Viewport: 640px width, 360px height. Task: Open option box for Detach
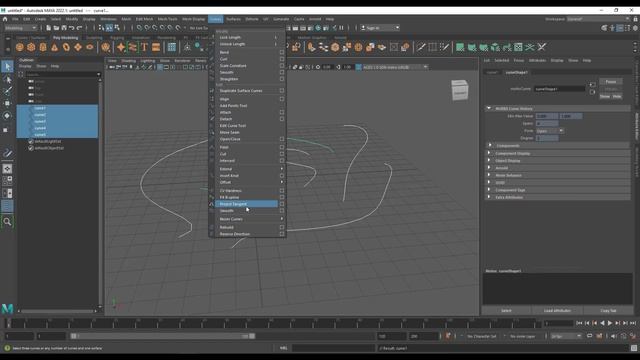click(282, 119)
